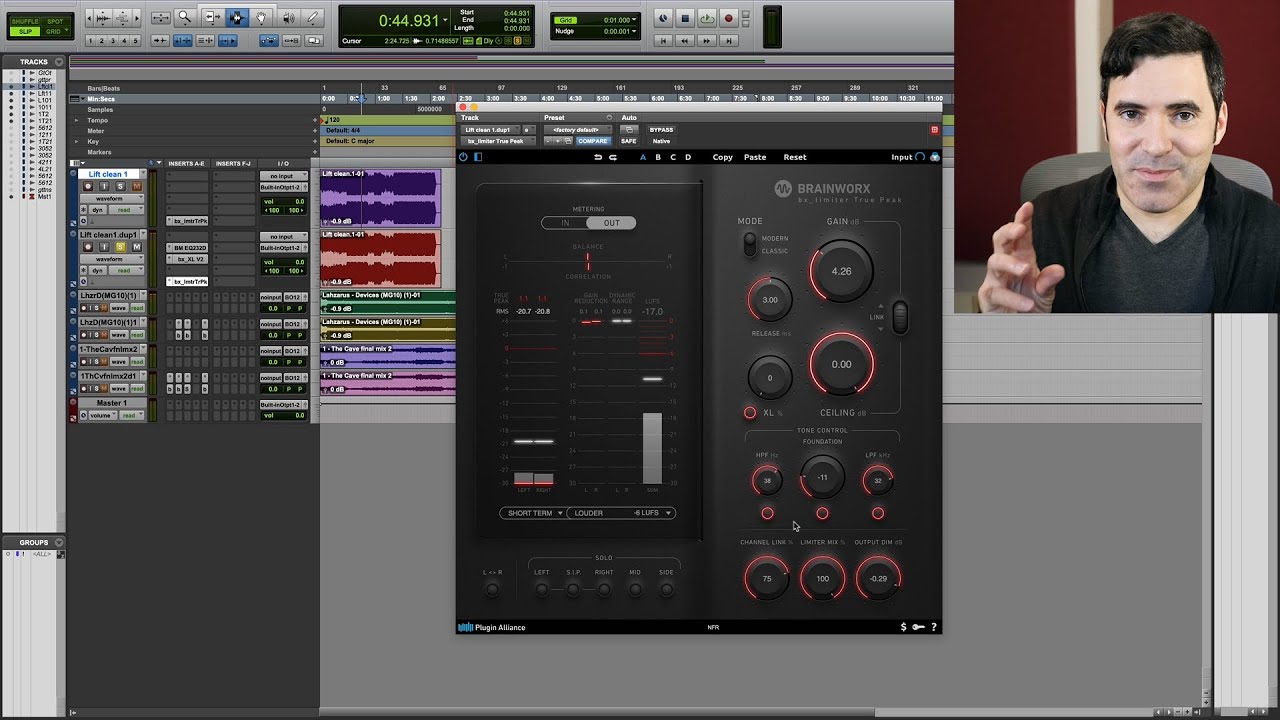Select the Grabber hand tool

point(261,18)
